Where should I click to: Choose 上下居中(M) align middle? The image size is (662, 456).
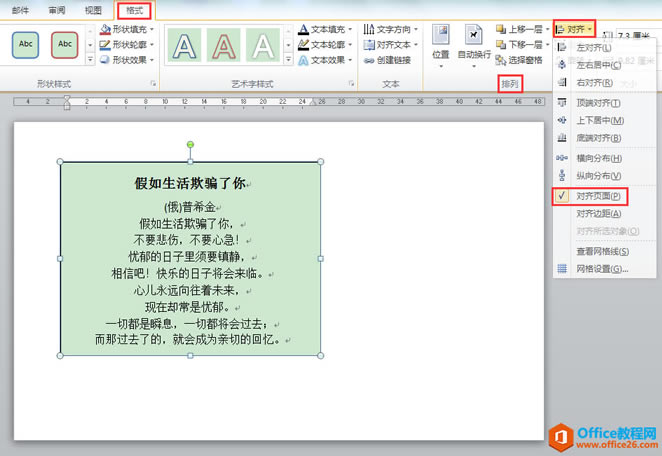[605, 120]
